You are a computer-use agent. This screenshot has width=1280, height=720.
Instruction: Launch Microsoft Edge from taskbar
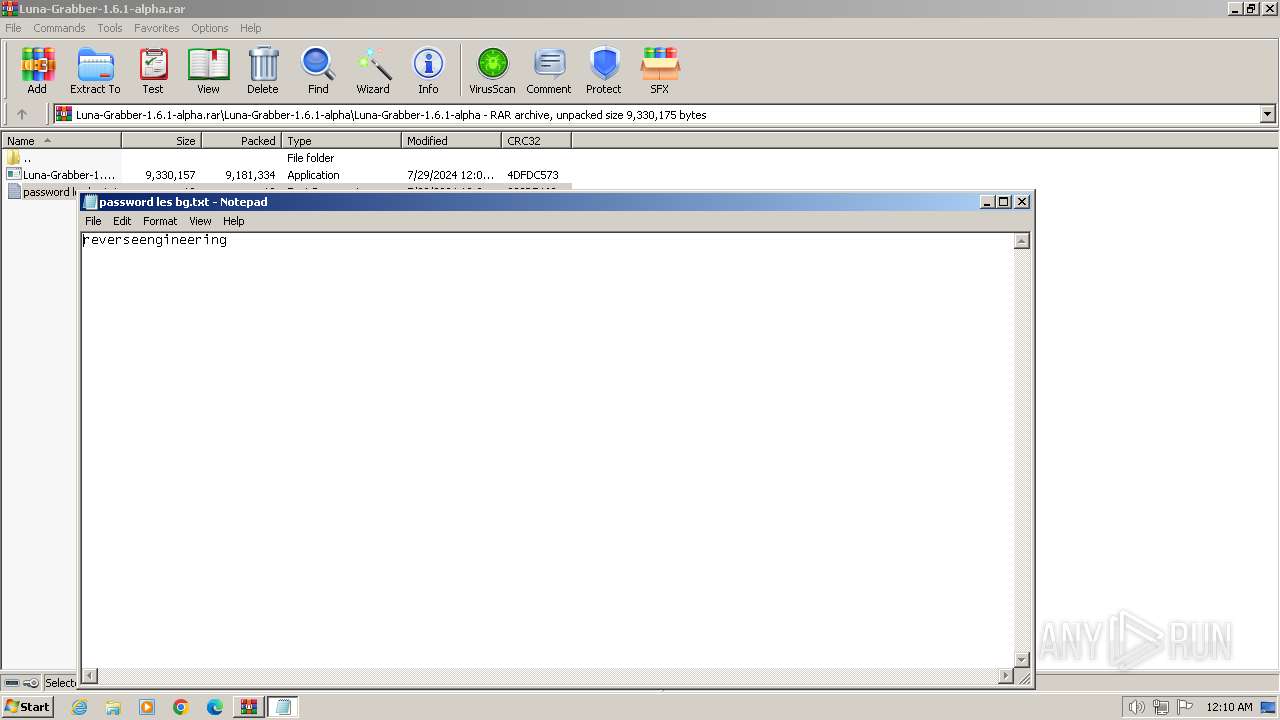[x=215, y=707]
